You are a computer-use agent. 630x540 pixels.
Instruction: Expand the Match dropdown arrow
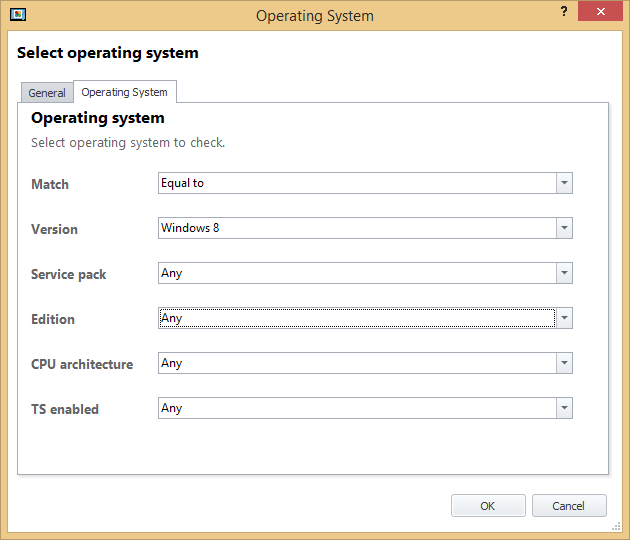pyautogui.click(x=564, y=183)
